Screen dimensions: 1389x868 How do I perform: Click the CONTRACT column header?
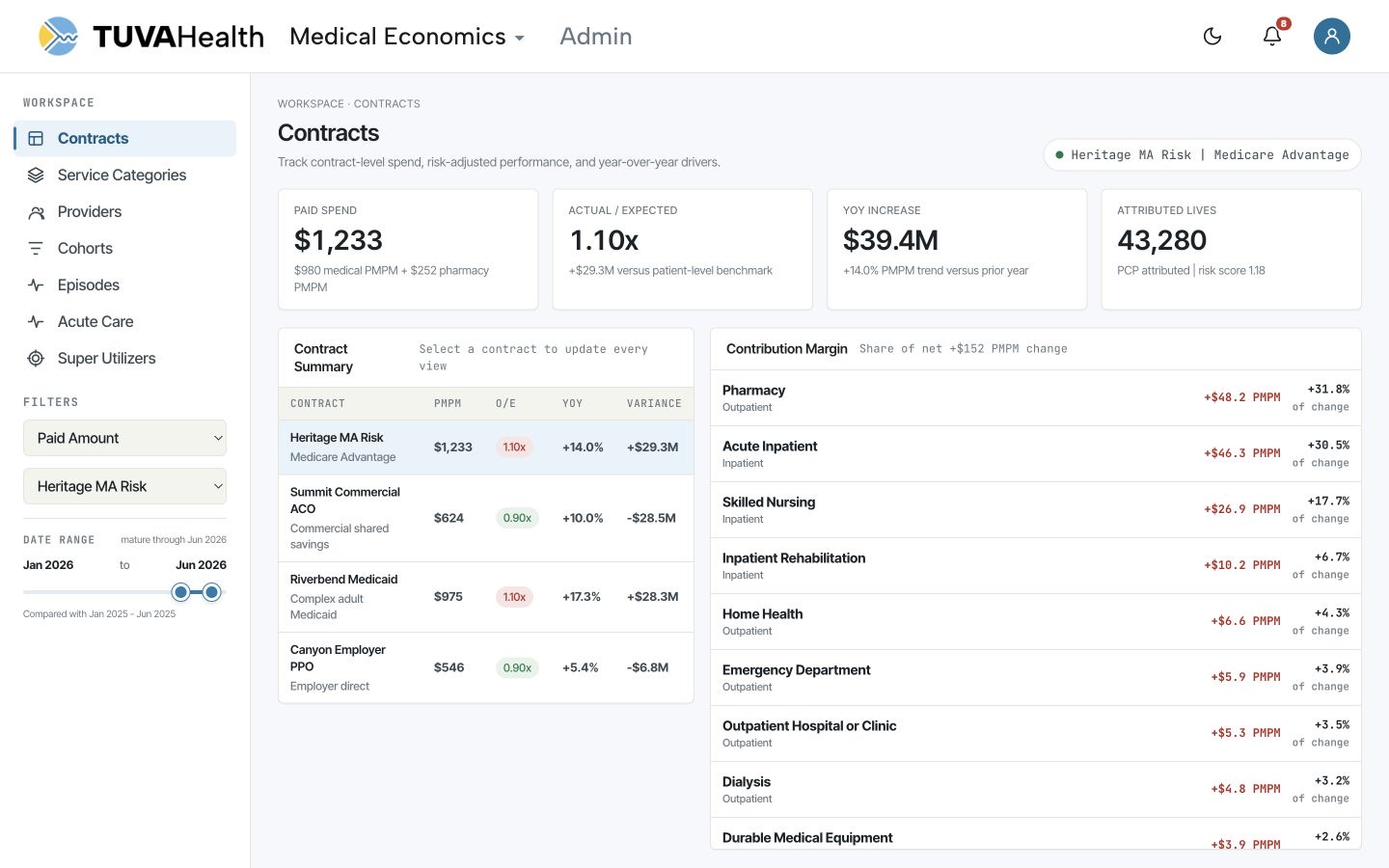point(317,403)
